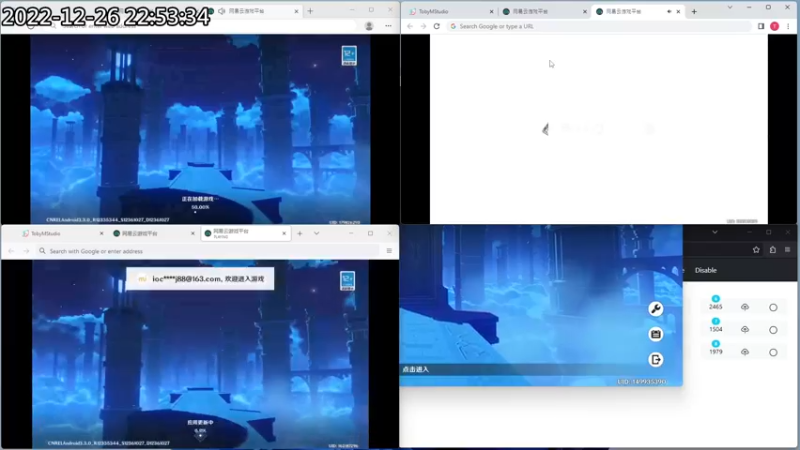Screen dimensions: 800x450
Task: Open profile icon in top-left browser window
Action: click(x=369, y=26)
